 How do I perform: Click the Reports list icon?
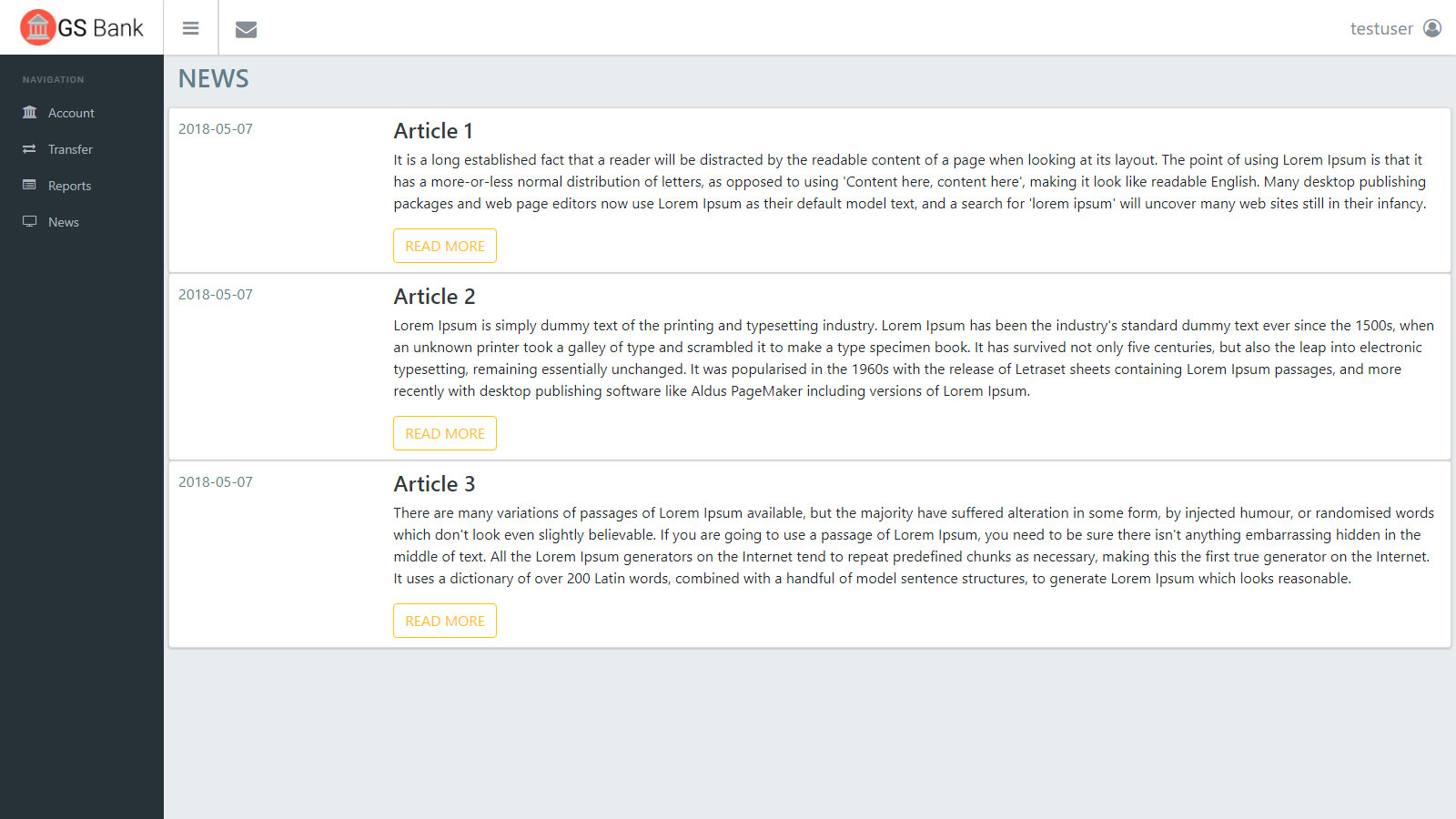30,185
